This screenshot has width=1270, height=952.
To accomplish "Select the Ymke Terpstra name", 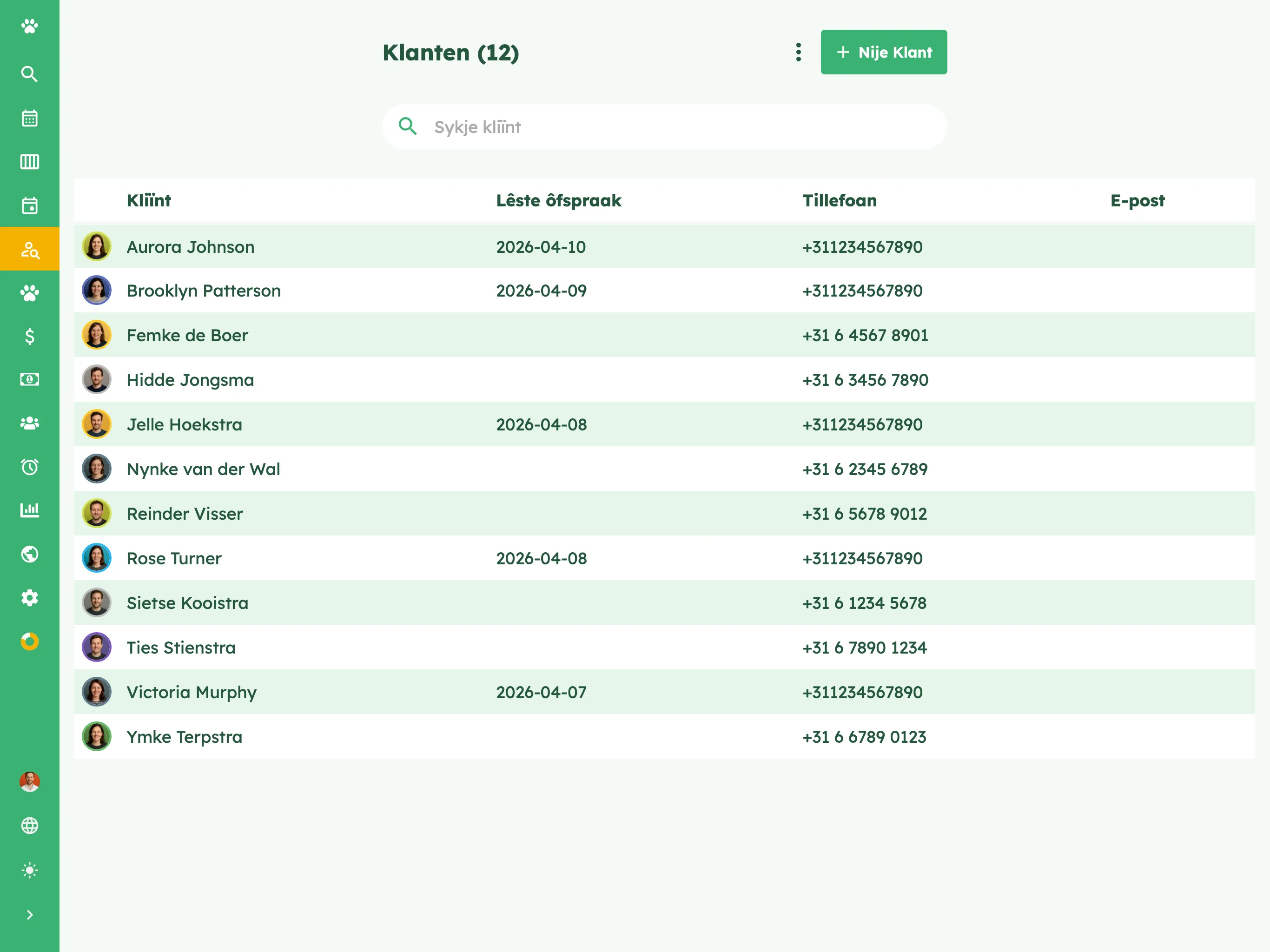I will pyautogui.click(x=184, y=737).
